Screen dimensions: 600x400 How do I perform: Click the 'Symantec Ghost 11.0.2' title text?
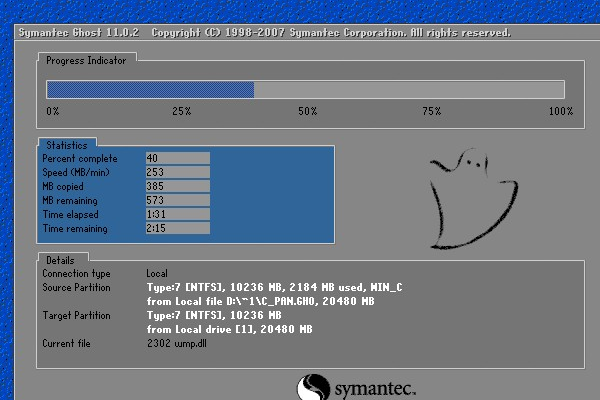[x=79, y=33]
